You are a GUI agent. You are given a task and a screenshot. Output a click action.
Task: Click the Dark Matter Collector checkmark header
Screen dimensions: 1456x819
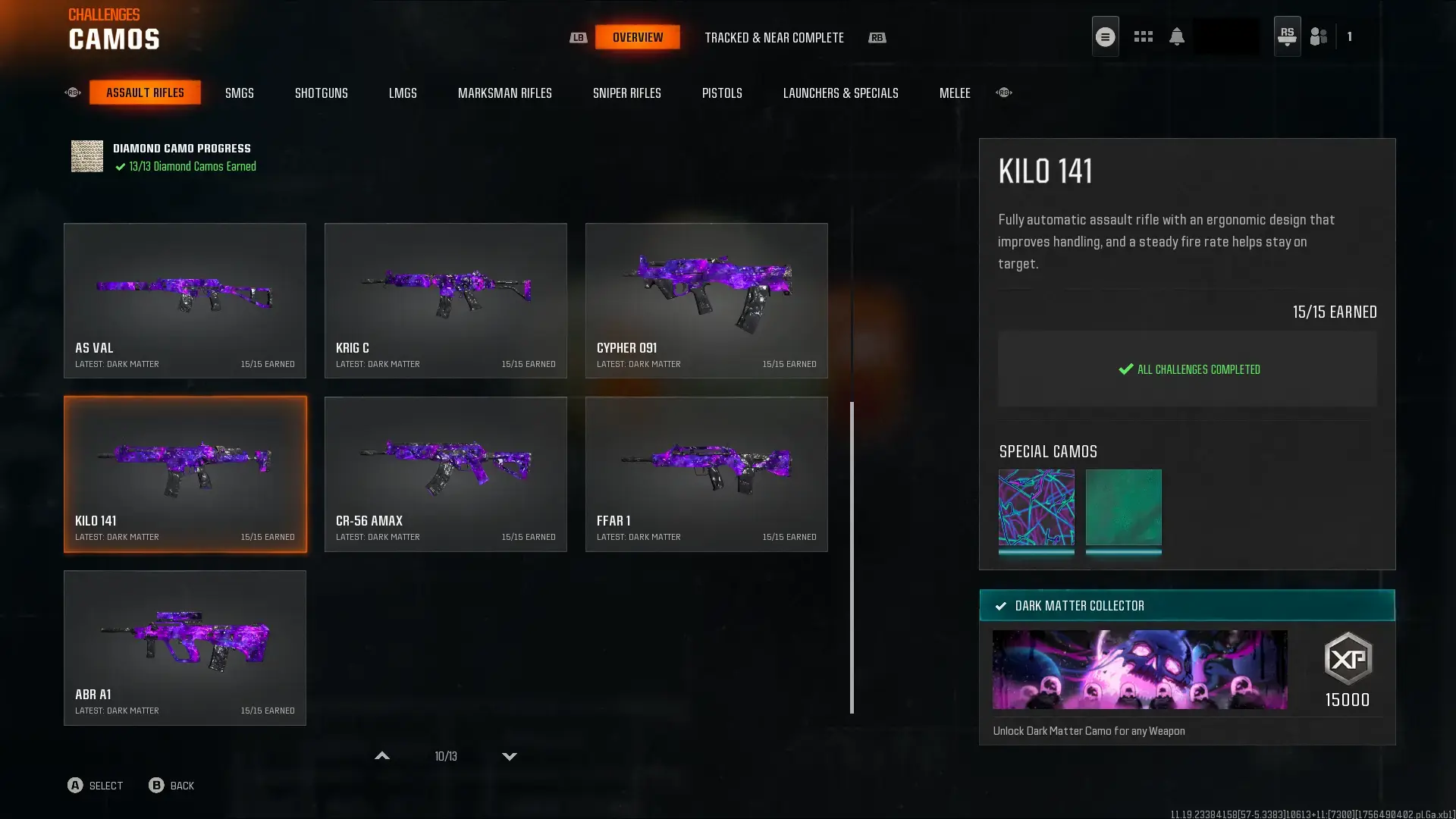coord(1187,605)
